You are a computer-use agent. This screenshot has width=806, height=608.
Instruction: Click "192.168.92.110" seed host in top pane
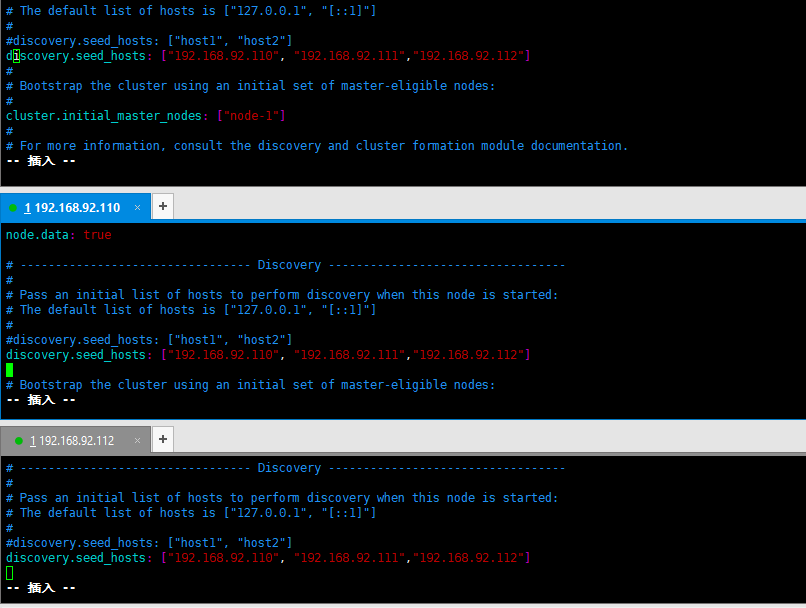224,56
